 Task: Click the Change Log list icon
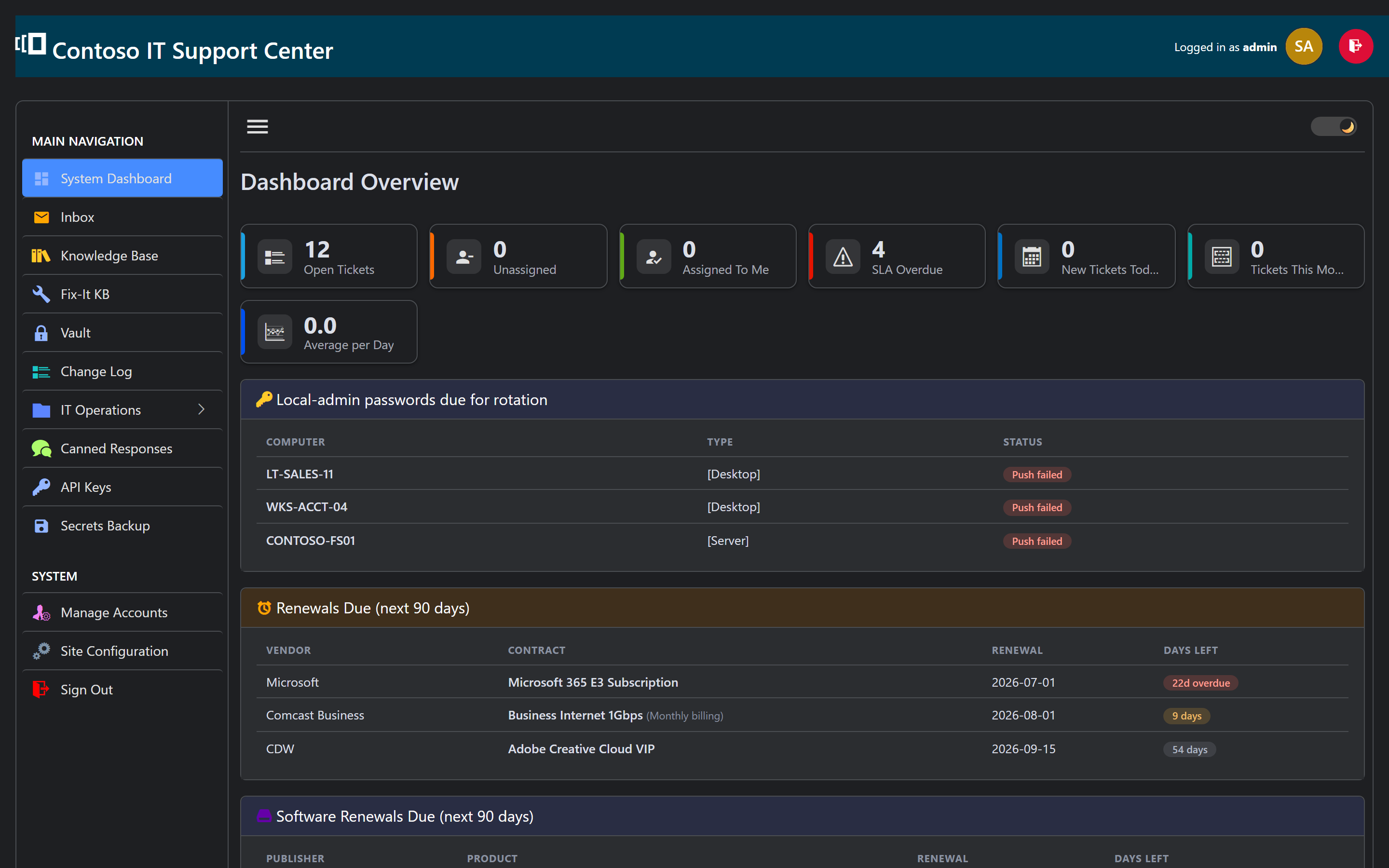pyautogui.click(x=41, y=372)
